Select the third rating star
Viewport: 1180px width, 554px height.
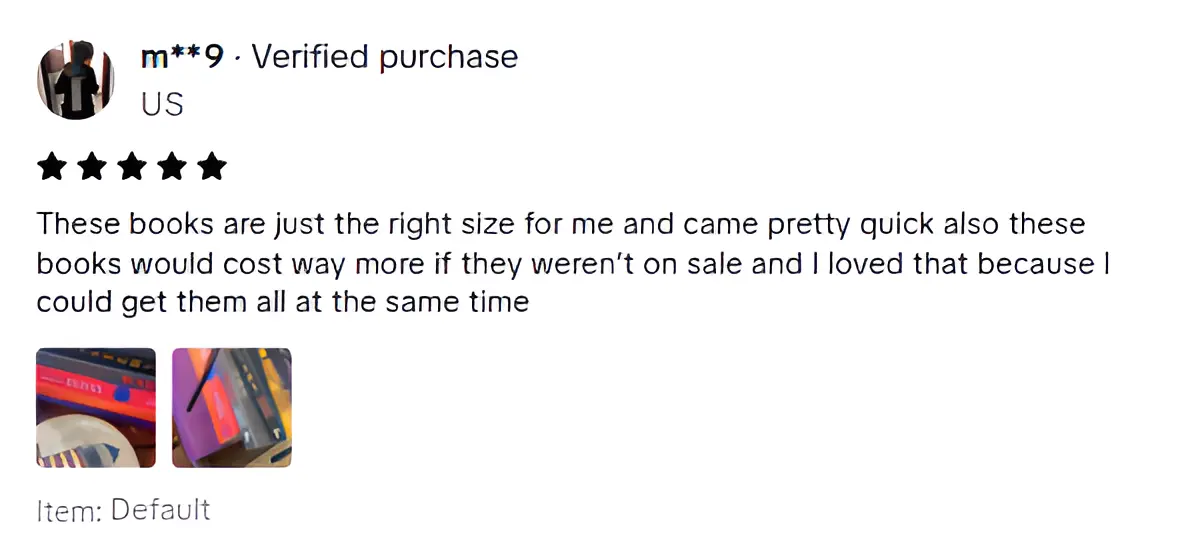[131, 167]
